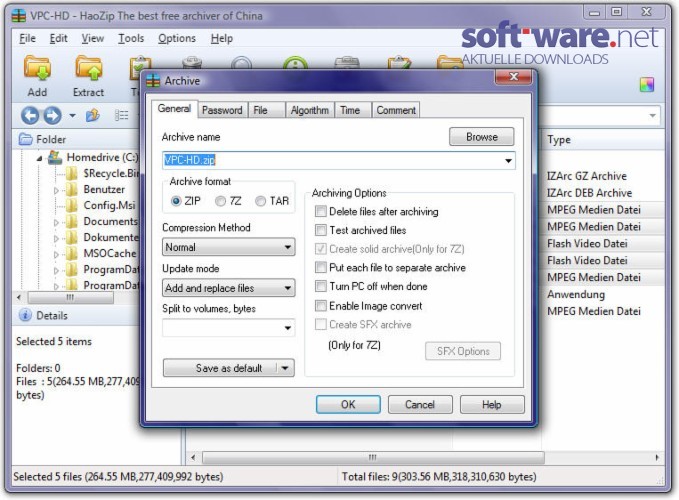Click the file list horizontal scrollbar thumb
This screenshot has height=500, width=679.
(x=373, y=457)
